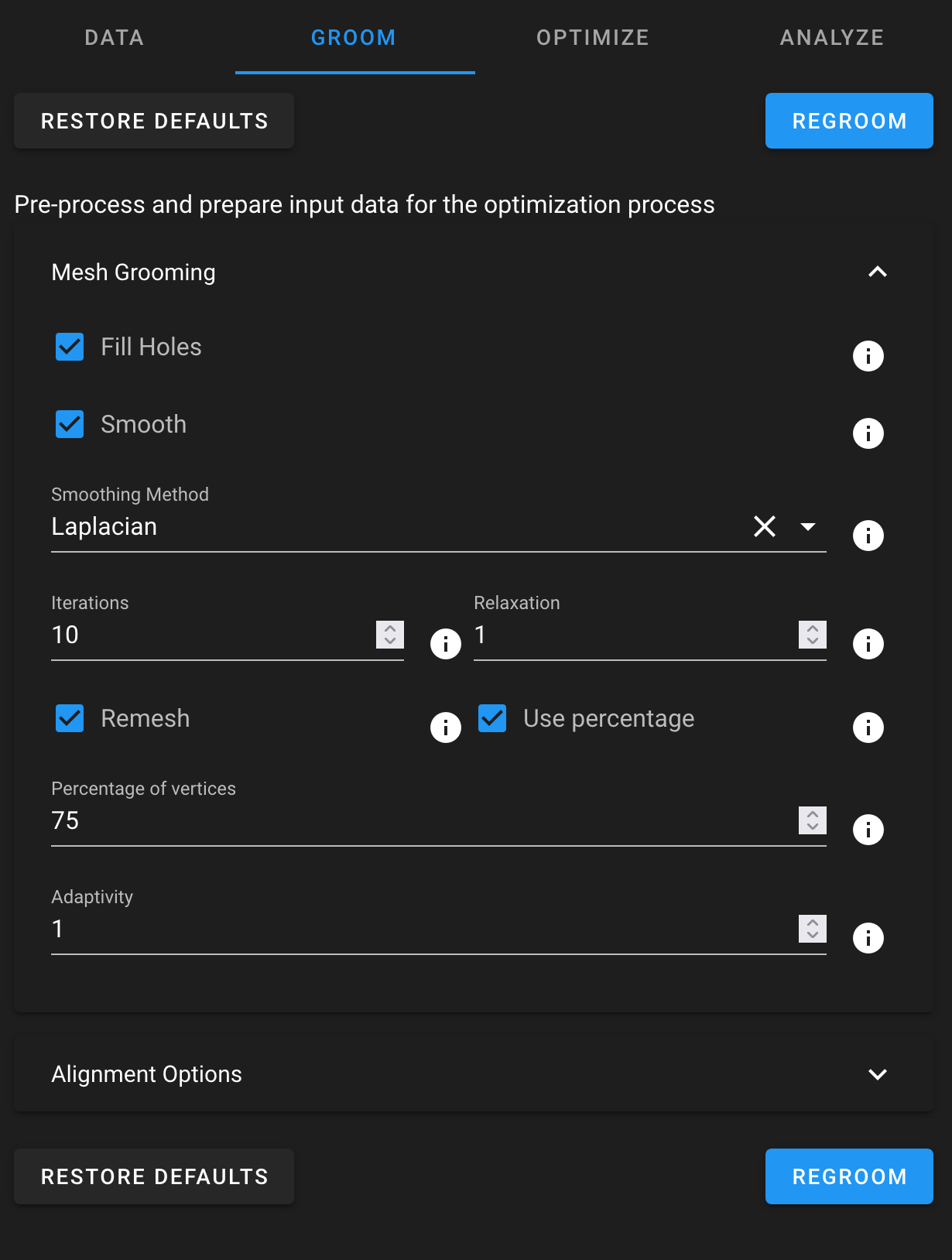
Task: Show info for Smooth option
Action: coord(868,433)
